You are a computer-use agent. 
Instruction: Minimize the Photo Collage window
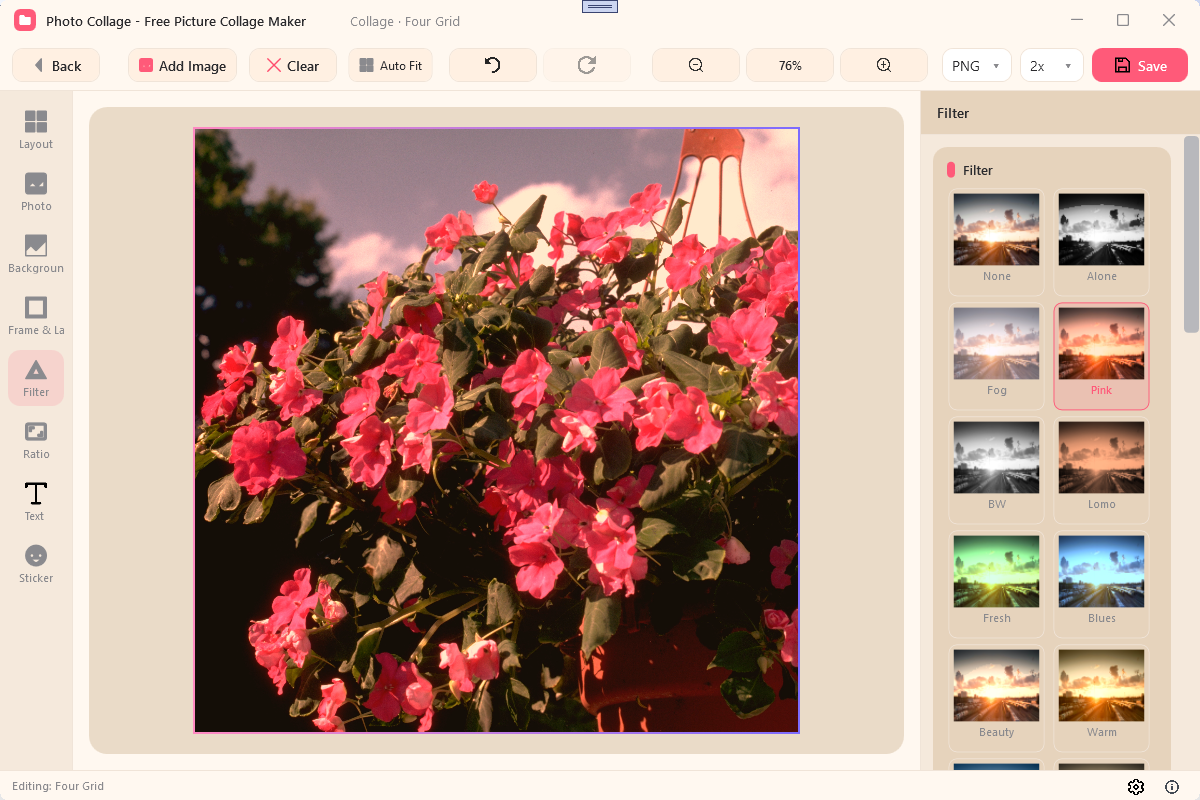[1077, 20]
